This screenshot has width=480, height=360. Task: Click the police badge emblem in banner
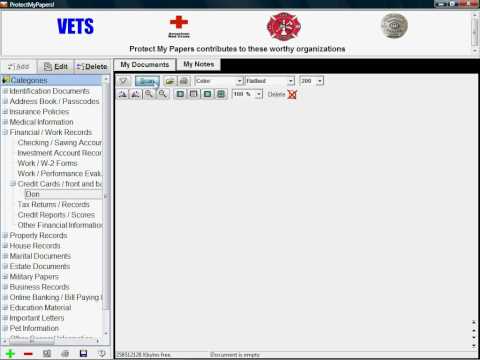pyautogui.click(x=394, y=26)
